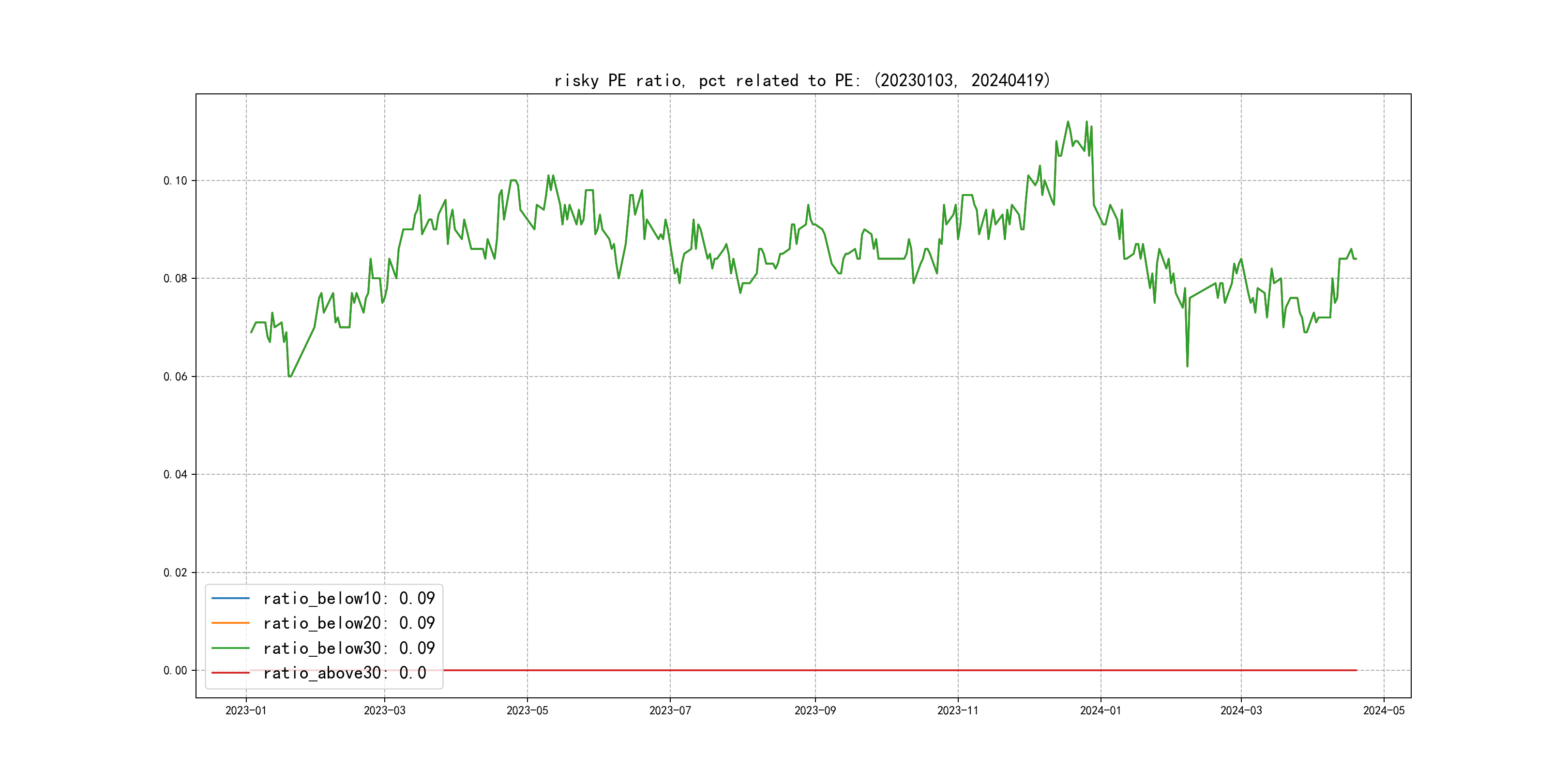
Task: Click the red ratio_above30 legend line
Action: coord(230,673)
